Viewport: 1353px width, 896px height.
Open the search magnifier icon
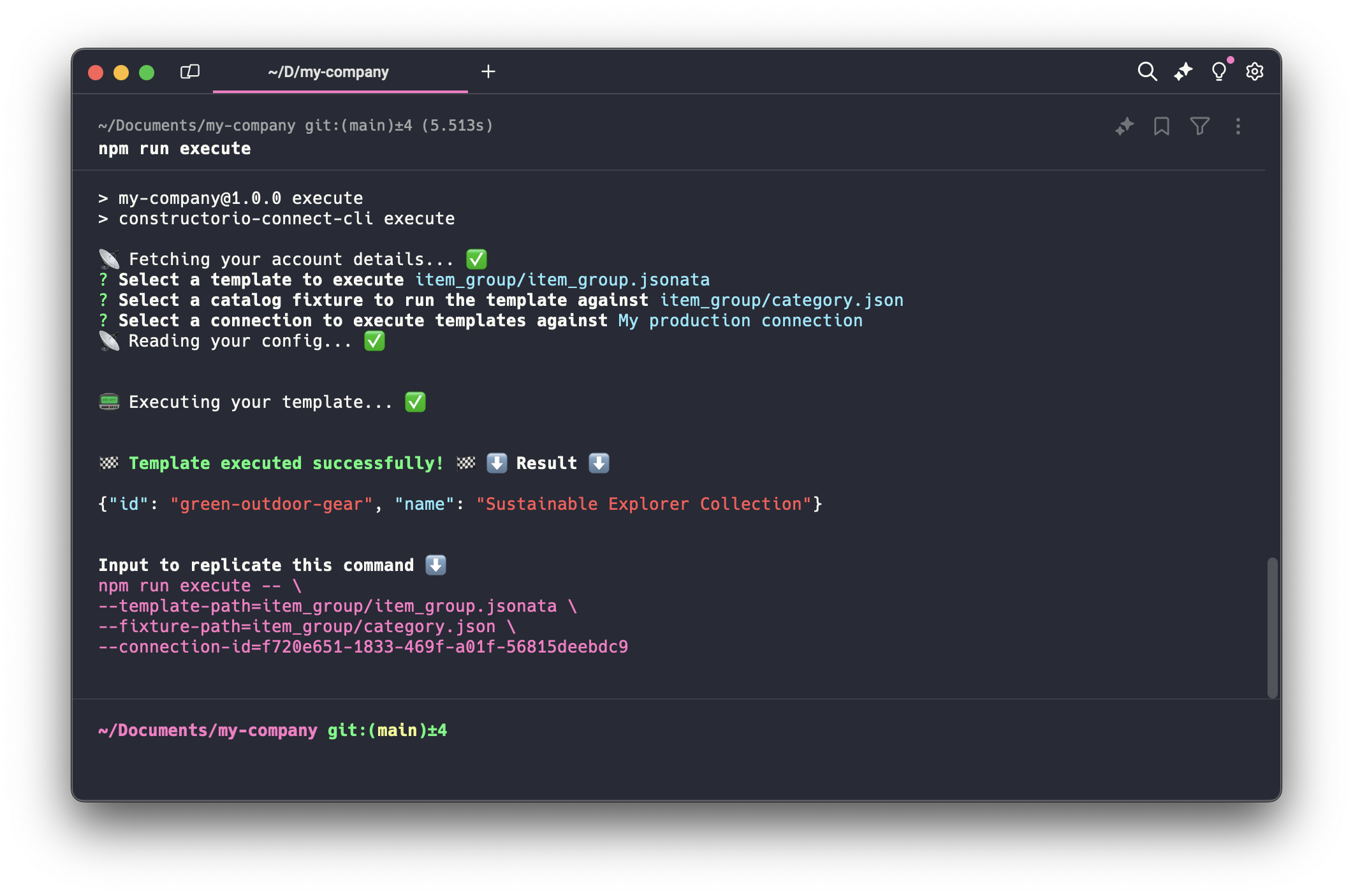tap(1147, 71)
